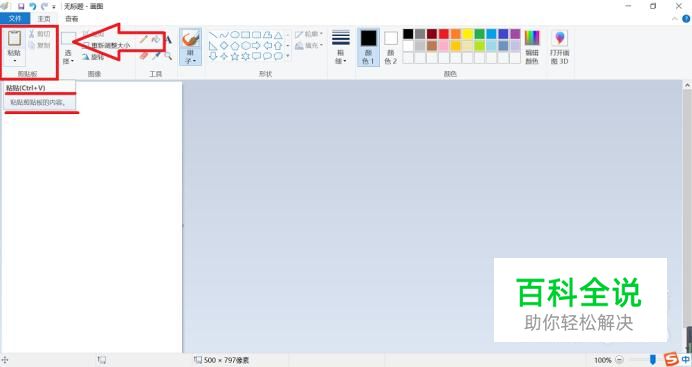Choose the red color swatch

click(x=444, y=34)
